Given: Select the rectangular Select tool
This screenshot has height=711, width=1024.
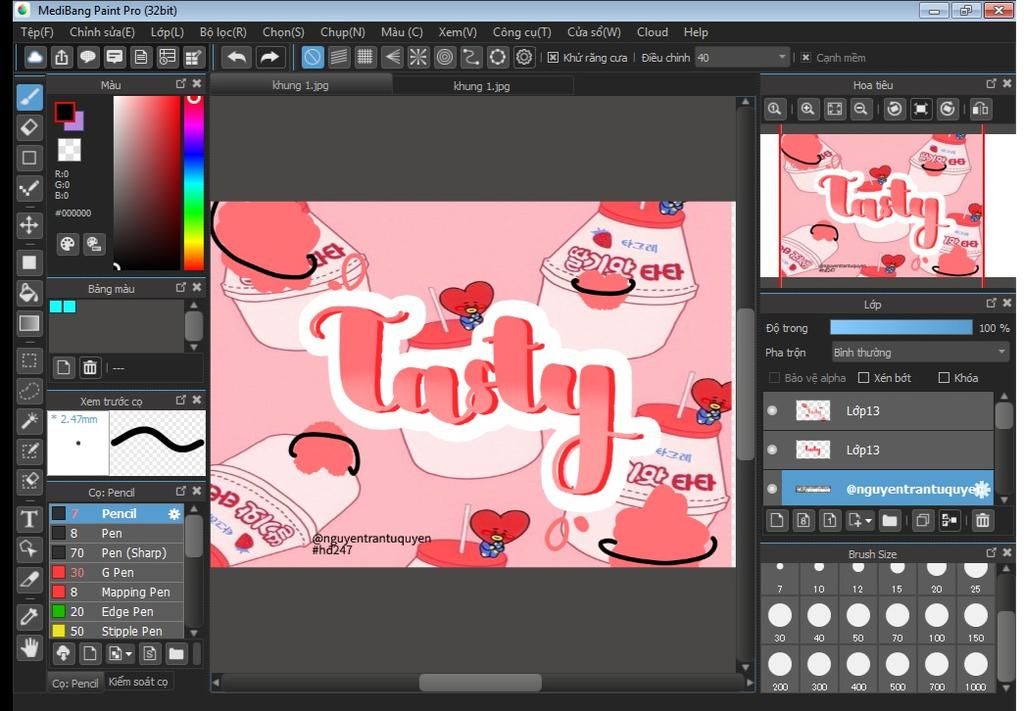Looking at the screenshot, I should pyautogui.click(x=29, y=360).
